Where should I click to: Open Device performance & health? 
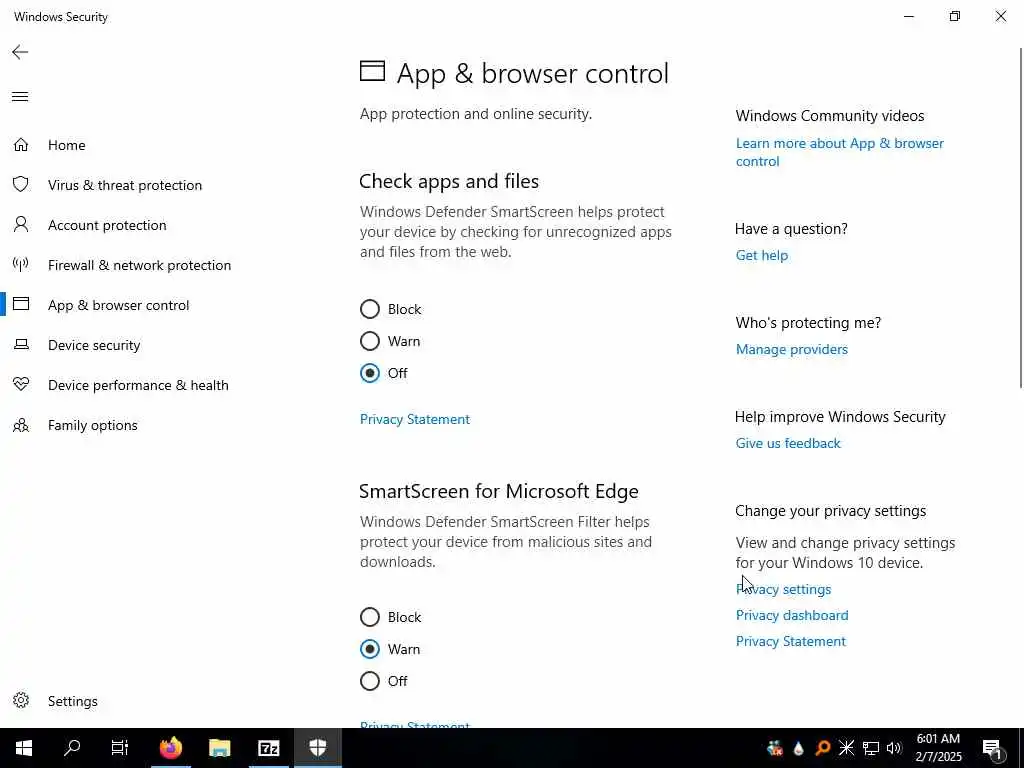(138, 385)
